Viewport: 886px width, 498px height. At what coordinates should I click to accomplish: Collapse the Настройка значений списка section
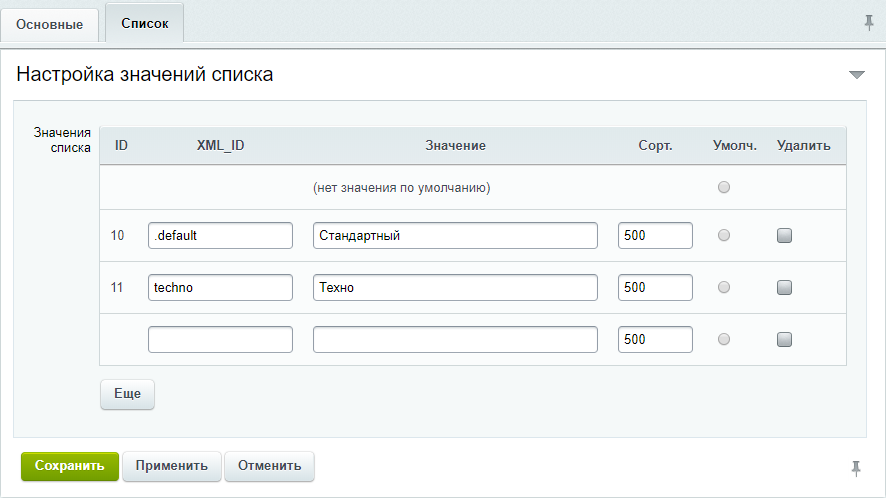pyautogui.click(x=857, y=75)
